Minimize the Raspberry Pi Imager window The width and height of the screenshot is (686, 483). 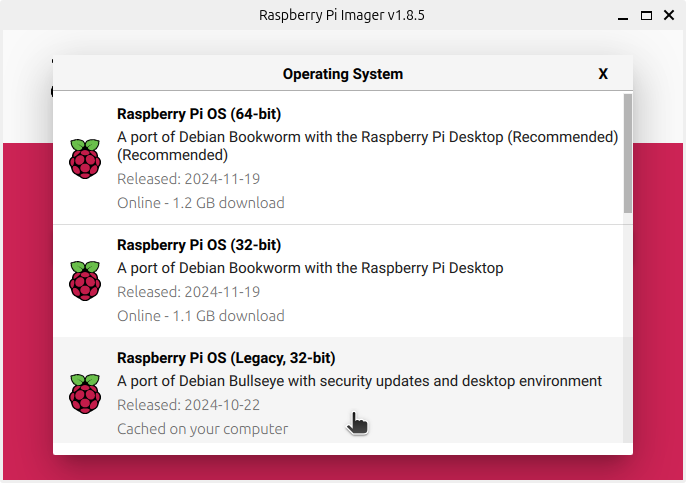tap(623, 18)
